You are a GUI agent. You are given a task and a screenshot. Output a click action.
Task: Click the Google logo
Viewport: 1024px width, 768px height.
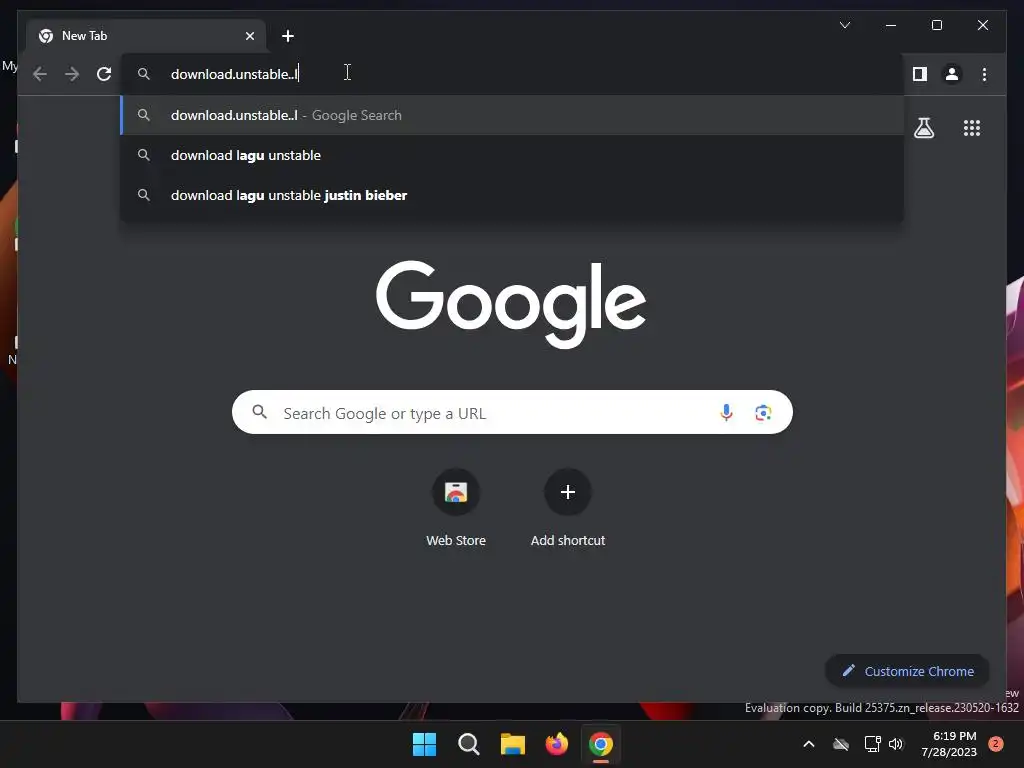click(x=511, y=304)
